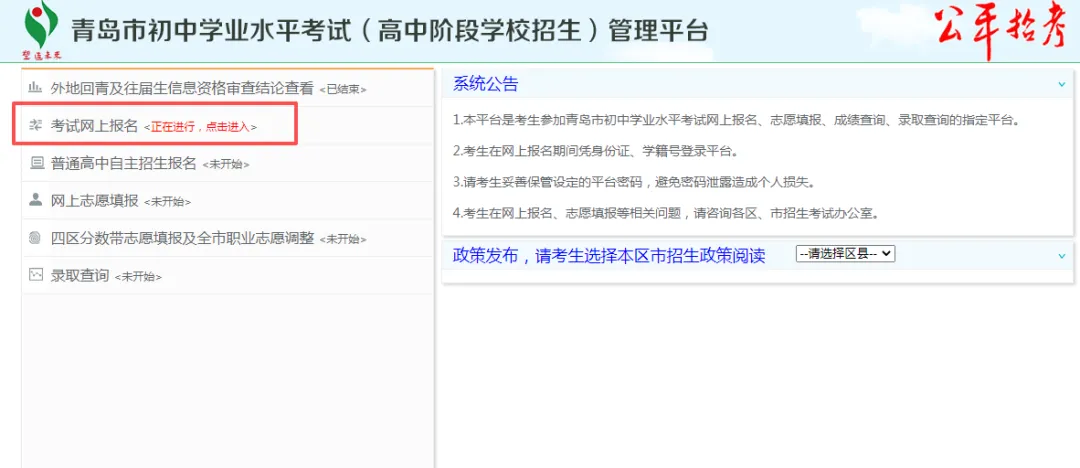Collapse the 政策发布 panel chevron

pos(1061,256)
